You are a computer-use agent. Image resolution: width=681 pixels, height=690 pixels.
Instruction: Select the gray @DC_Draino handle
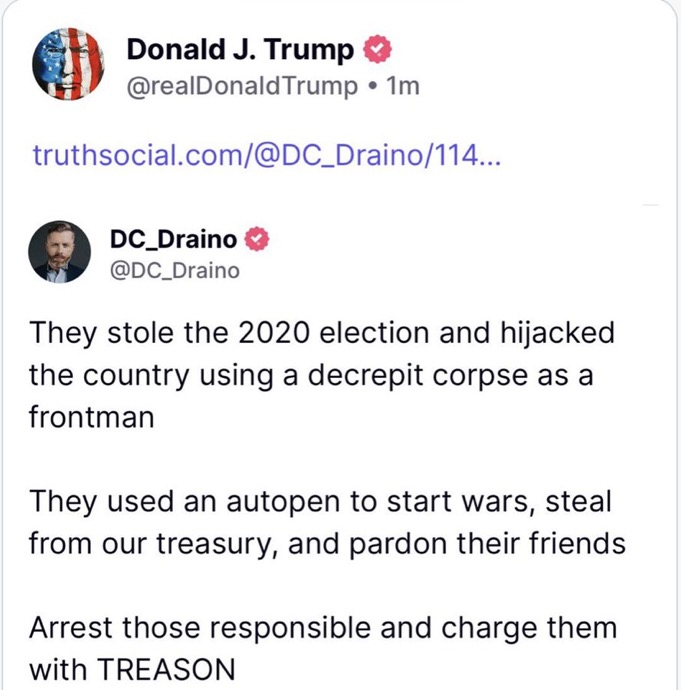[175, 270]
